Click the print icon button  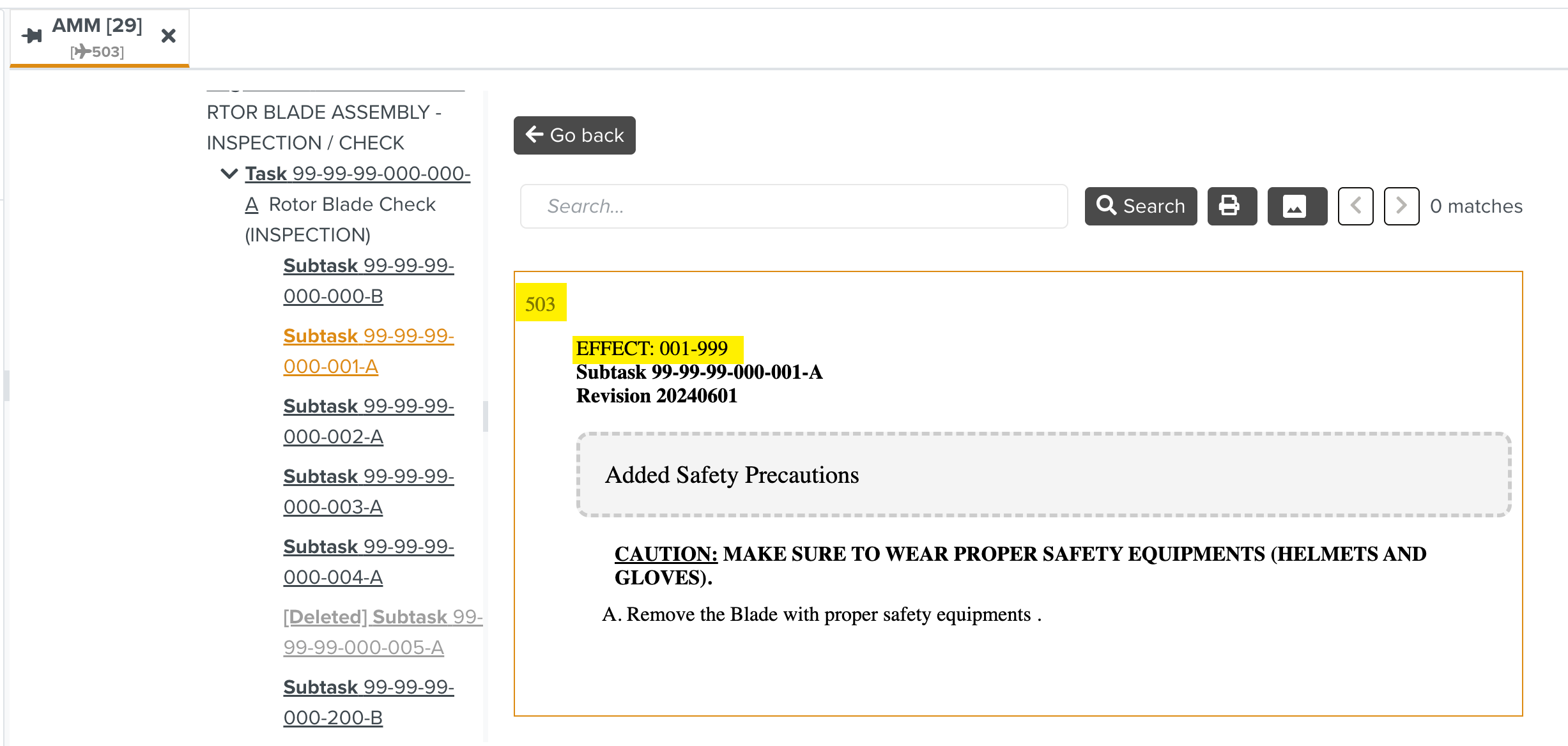1232,206
